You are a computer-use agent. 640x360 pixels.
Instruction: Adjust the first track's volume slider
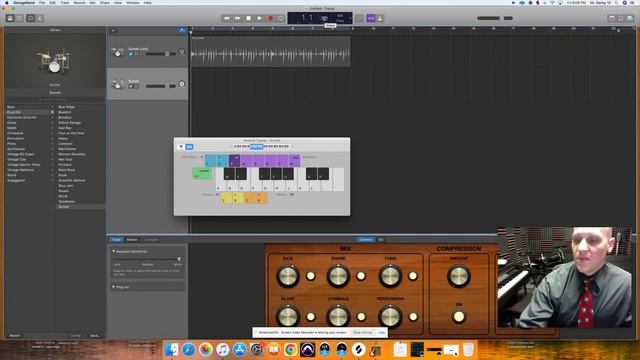[x=160, y=54]
